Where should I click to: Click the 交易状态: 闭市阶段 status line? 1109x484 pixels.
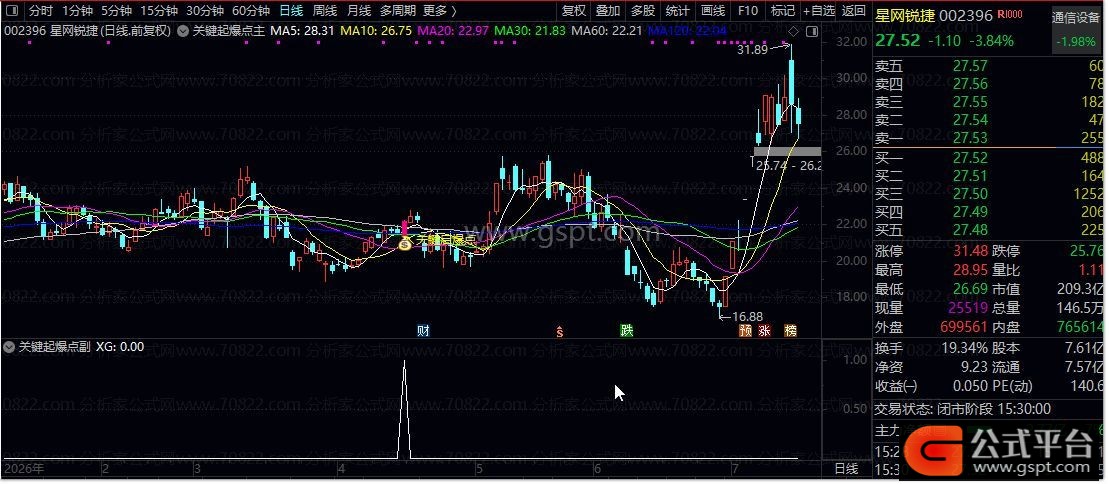[x=963, y=409]
